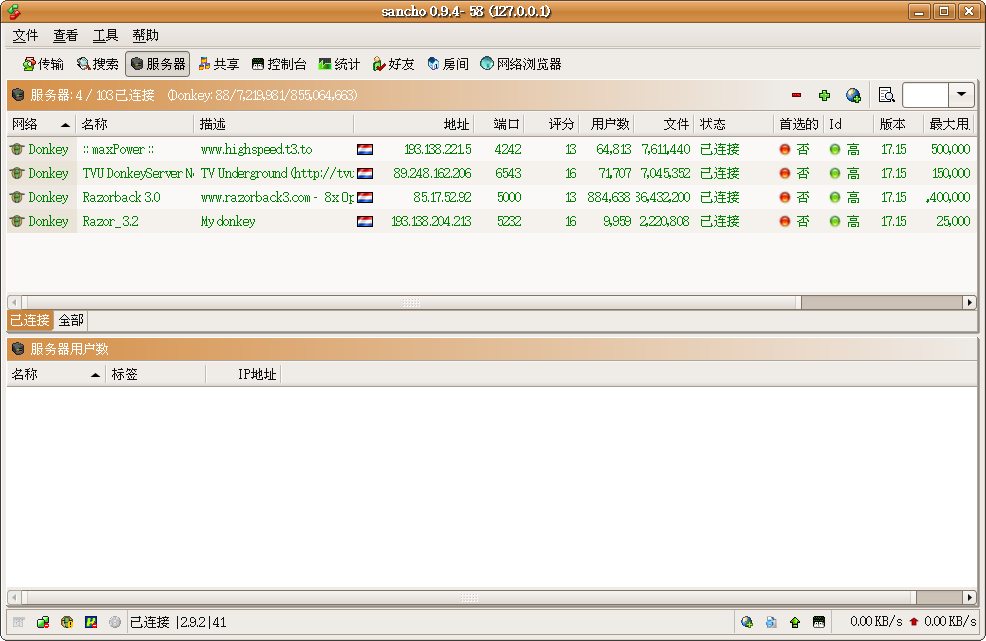Click the Donkey icon on maxPower row
986x641 pixels.
click(x=17, y=149)
